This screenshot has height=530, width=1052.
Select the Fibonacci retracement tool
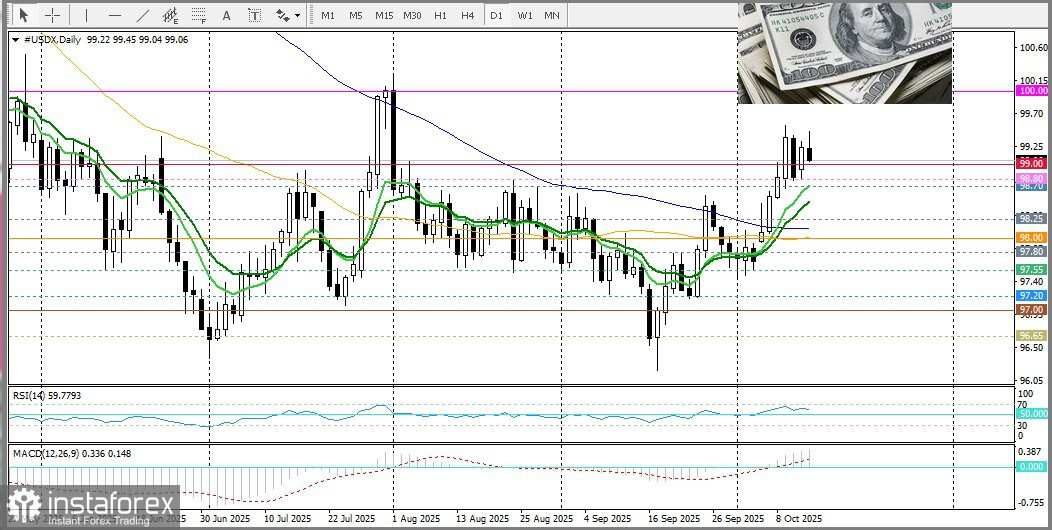point(199,15)
